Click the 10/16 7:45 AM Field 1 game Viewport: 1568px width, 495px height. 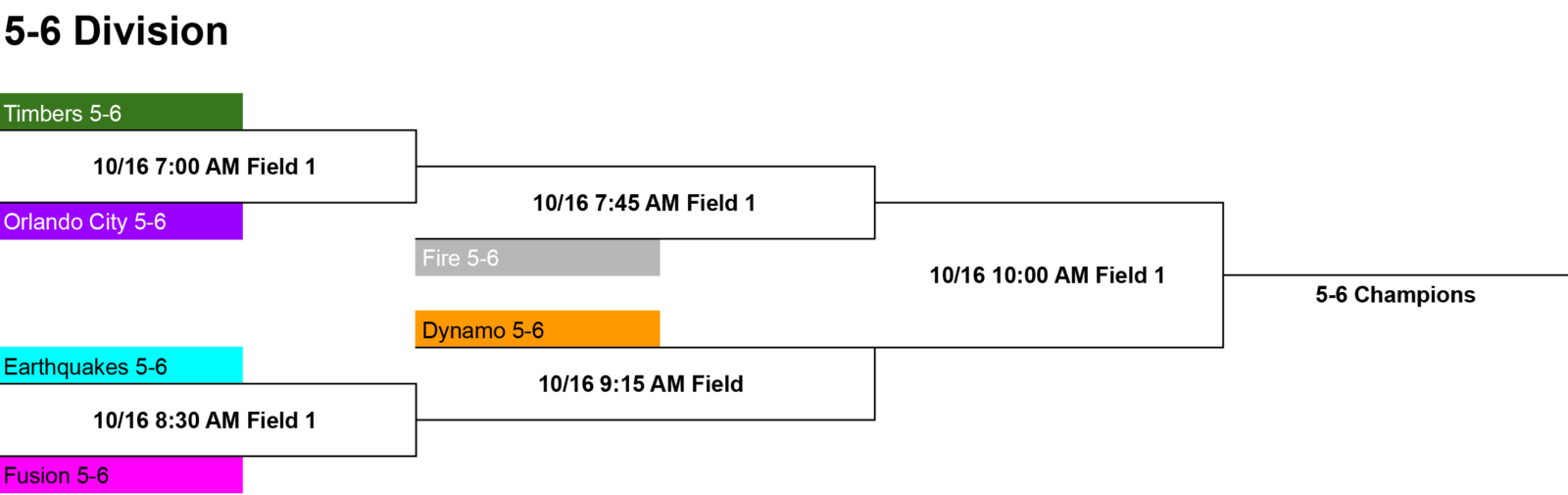644,203
